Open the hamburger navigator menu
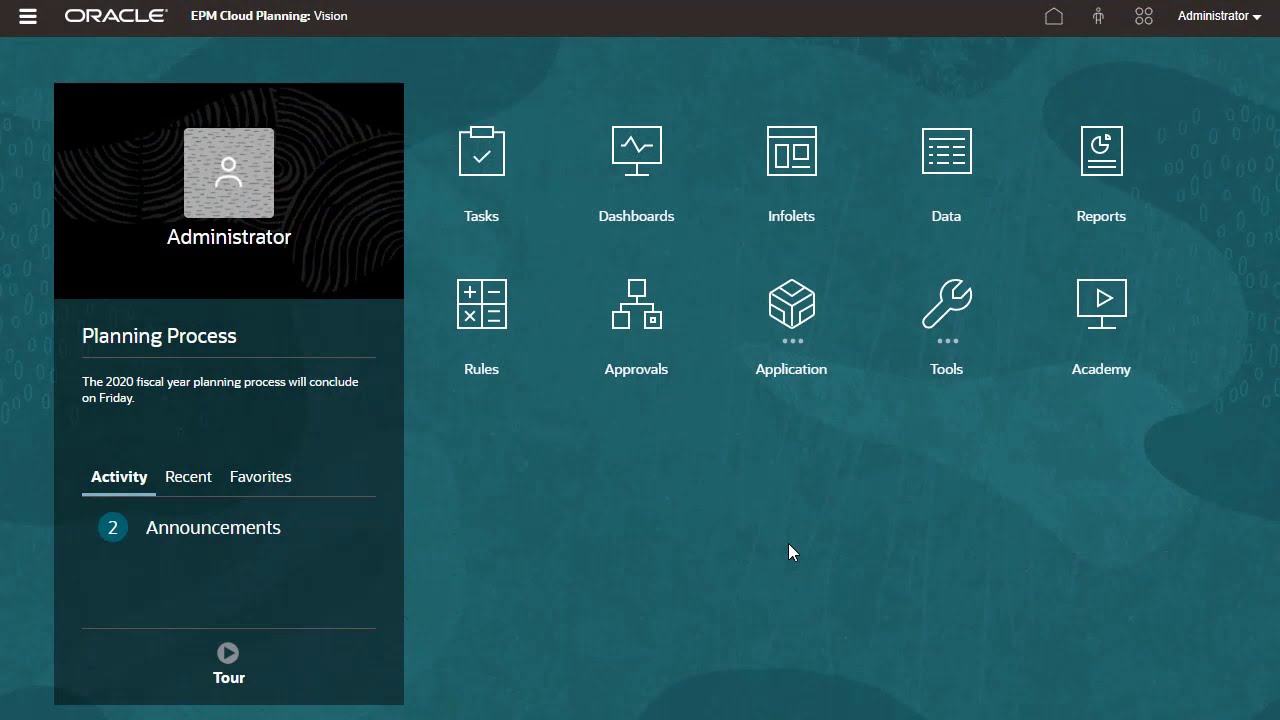1280x720 pixels. (28, 17)
